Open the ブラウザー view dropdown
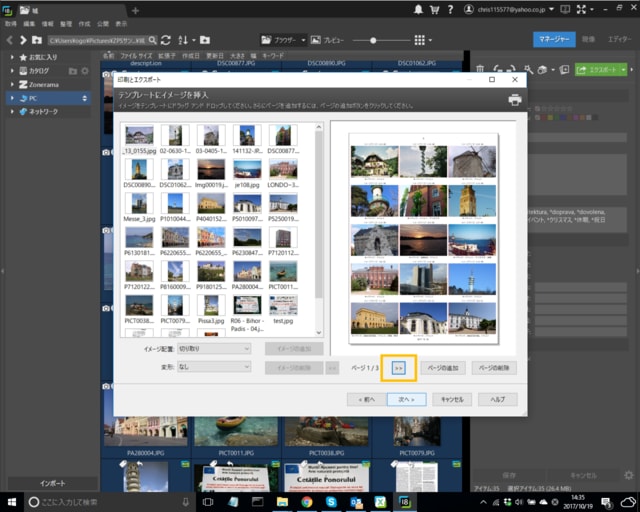Screen dimensions: 640x512 point(283,40)
